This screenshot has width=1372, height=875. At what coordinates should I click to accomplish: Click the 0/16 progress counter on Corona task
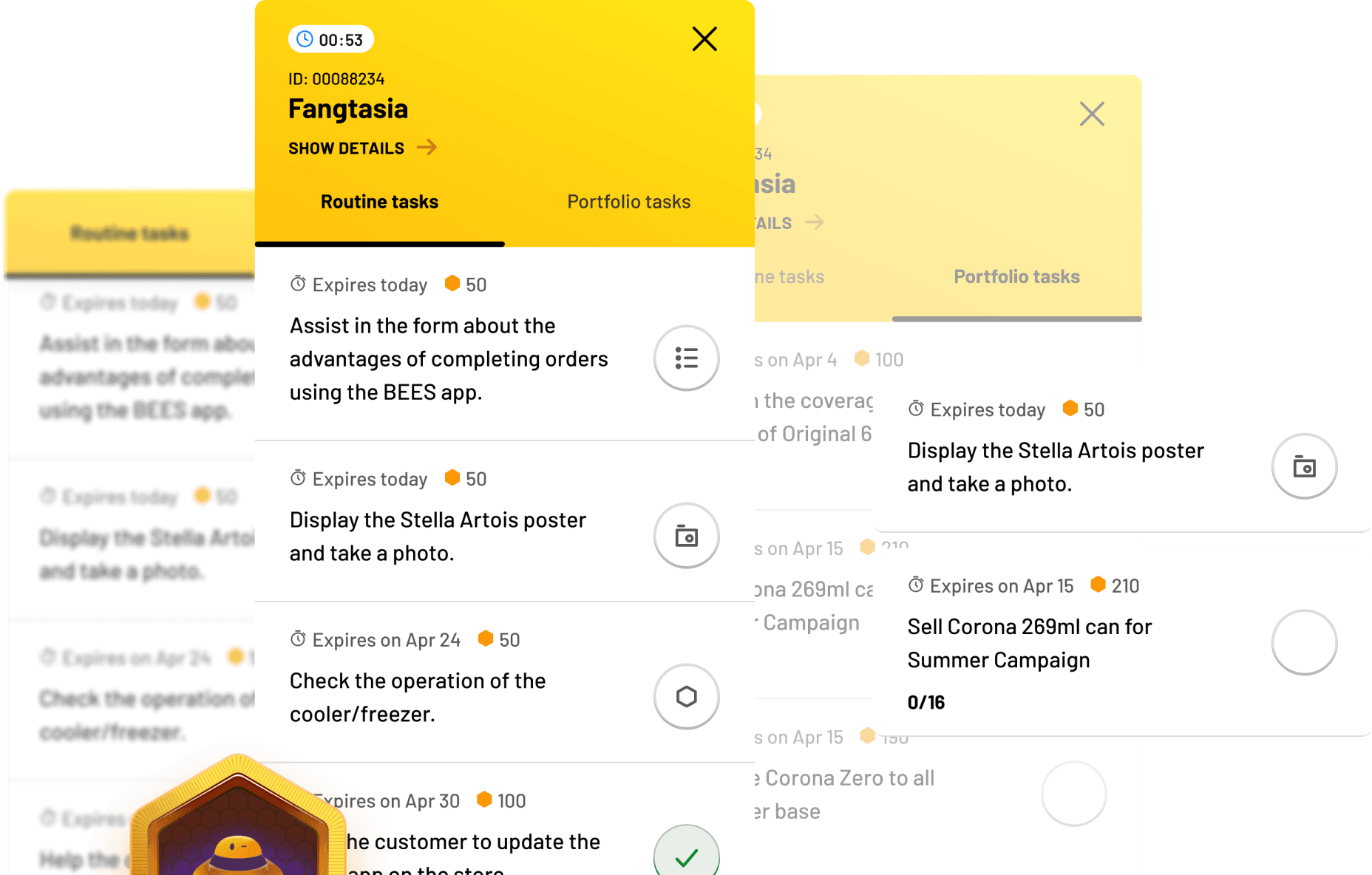[x=926, y=702]
